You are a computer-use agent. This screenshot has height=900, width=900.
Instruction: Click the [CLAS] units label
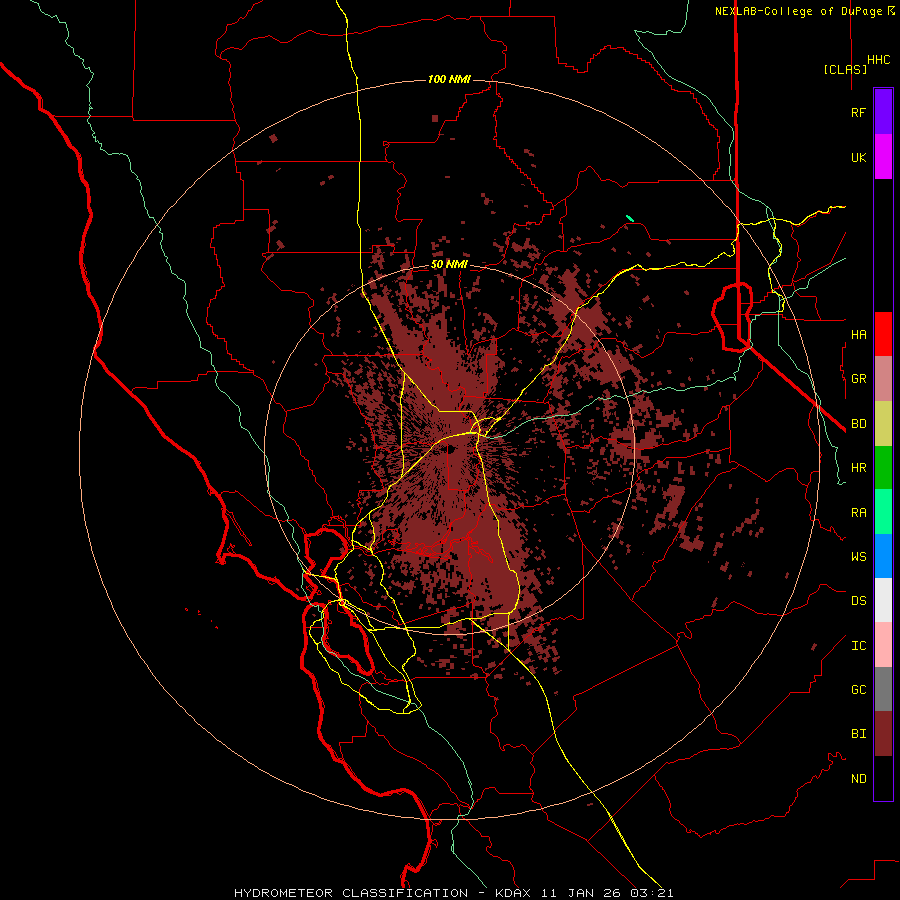pos(845,69)
